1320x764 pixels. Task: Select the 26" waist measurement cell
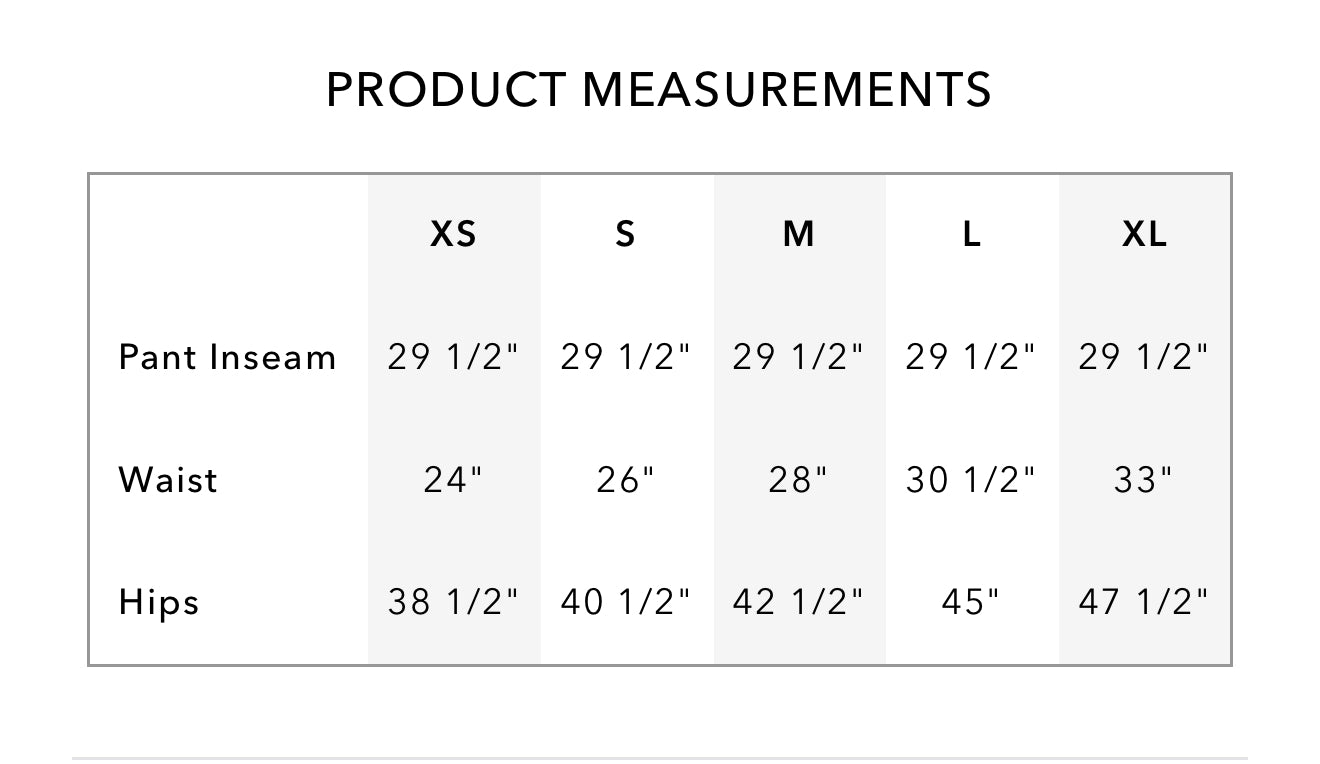click(625, 480)
